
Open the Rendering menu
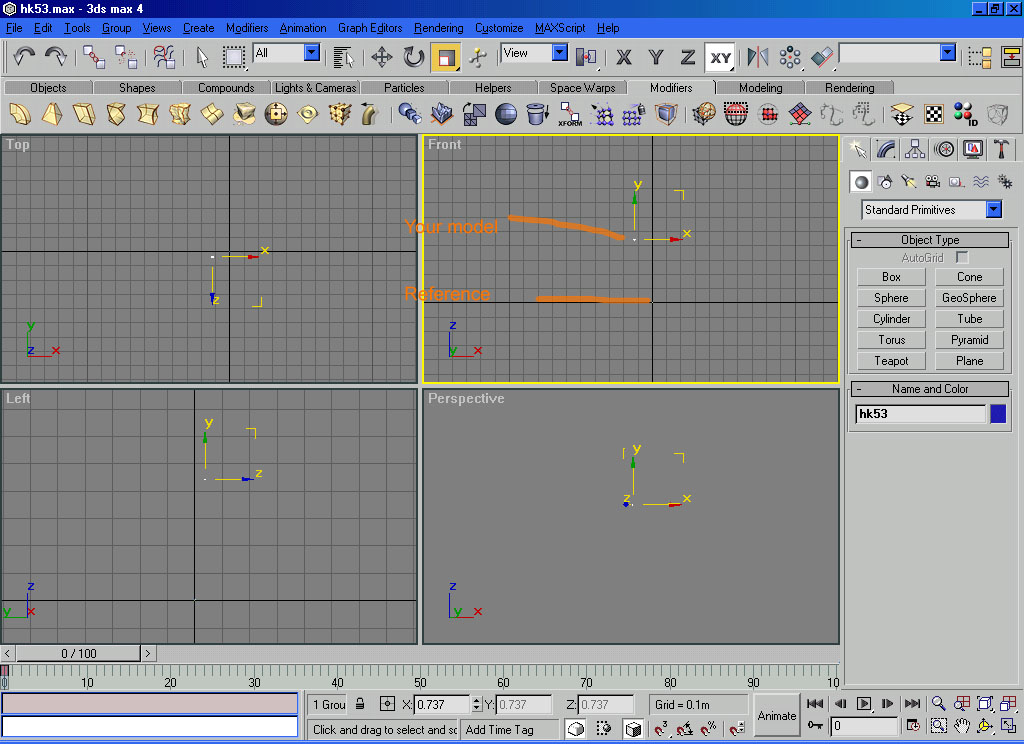(438, 28)
